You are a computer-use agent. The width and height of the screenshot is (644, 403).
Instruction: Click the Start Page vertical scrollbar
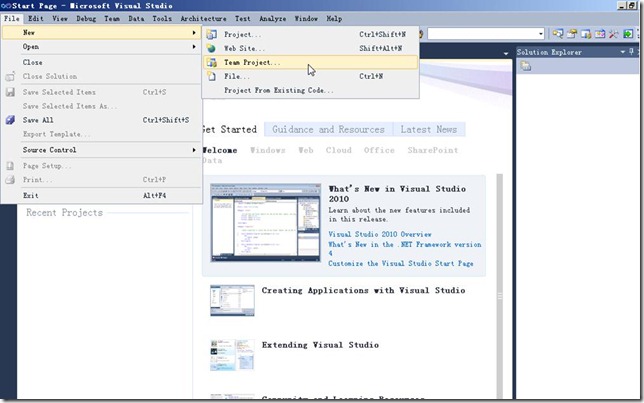(499, 286)
